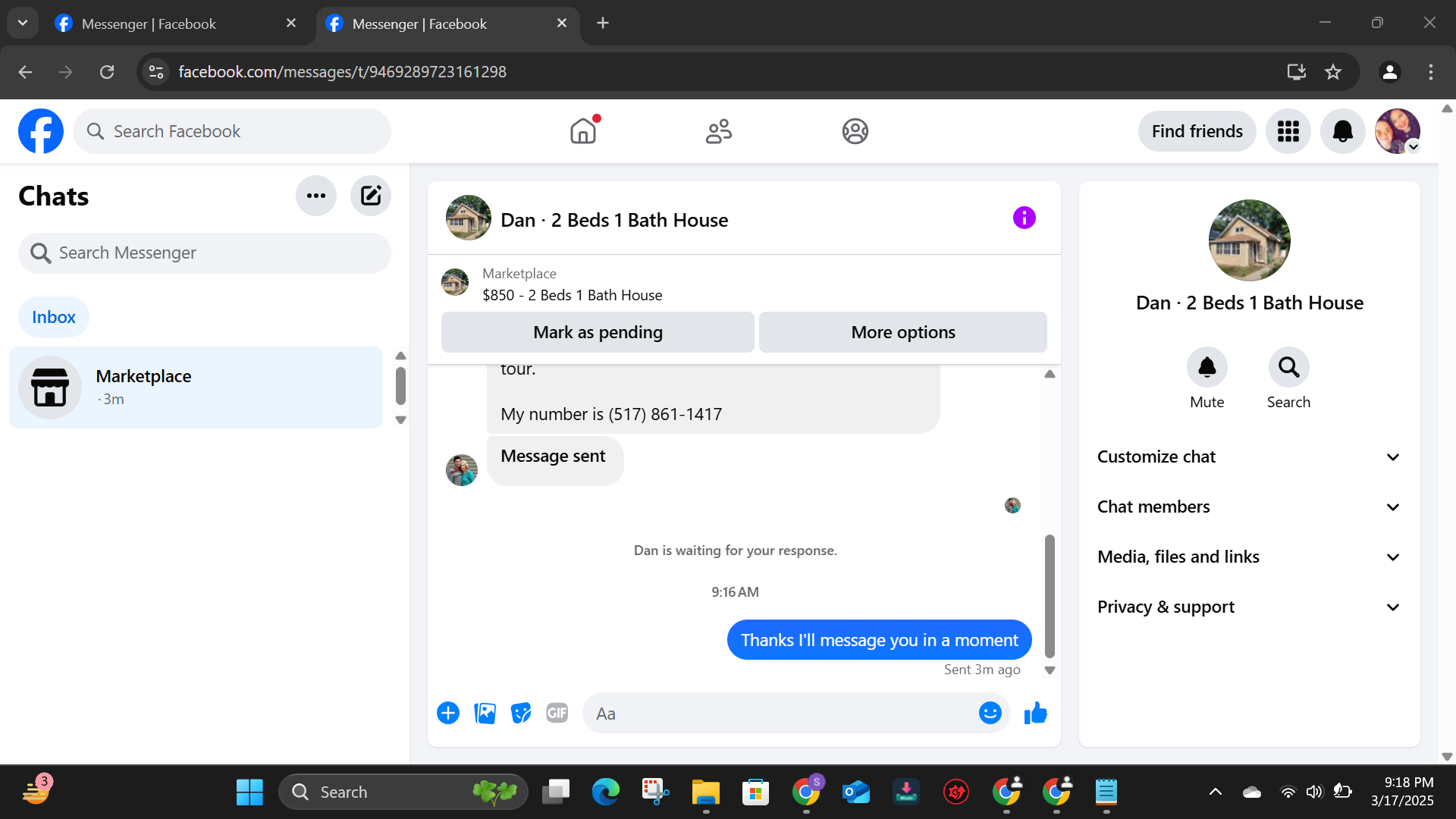Viewport: 1456px width, 819px height.
Task: Open Chrome profile icon
Action: [x=1390, y=72]
